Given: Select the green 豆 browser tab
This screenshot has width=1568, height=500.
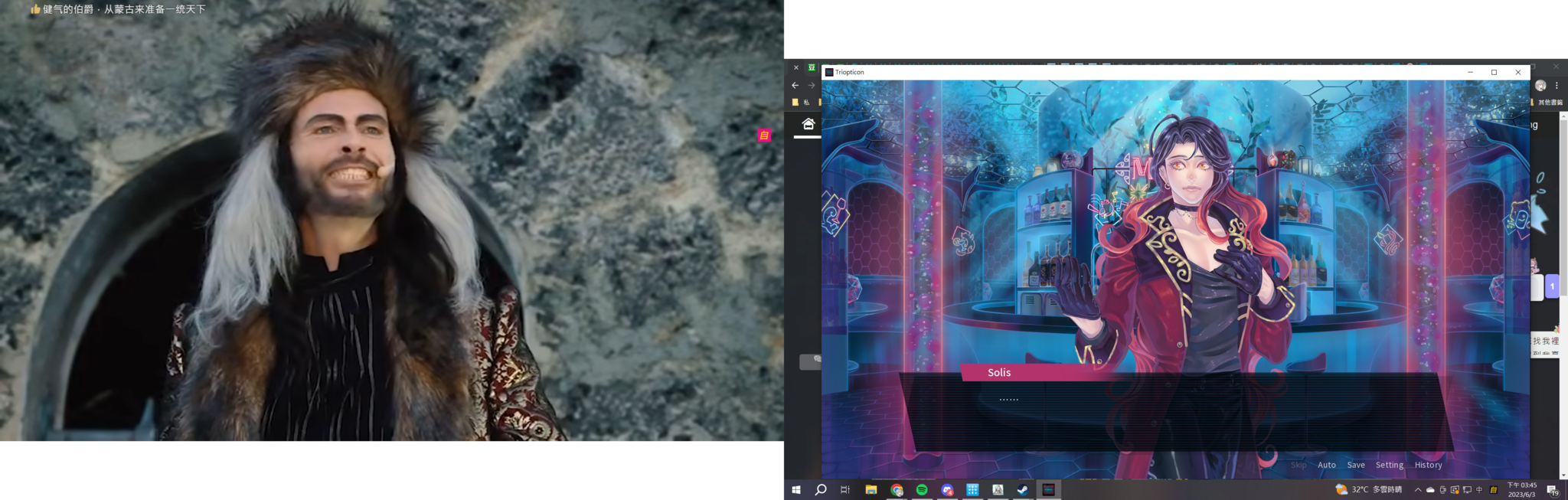Looking at the screenshot, I should 812,67.
